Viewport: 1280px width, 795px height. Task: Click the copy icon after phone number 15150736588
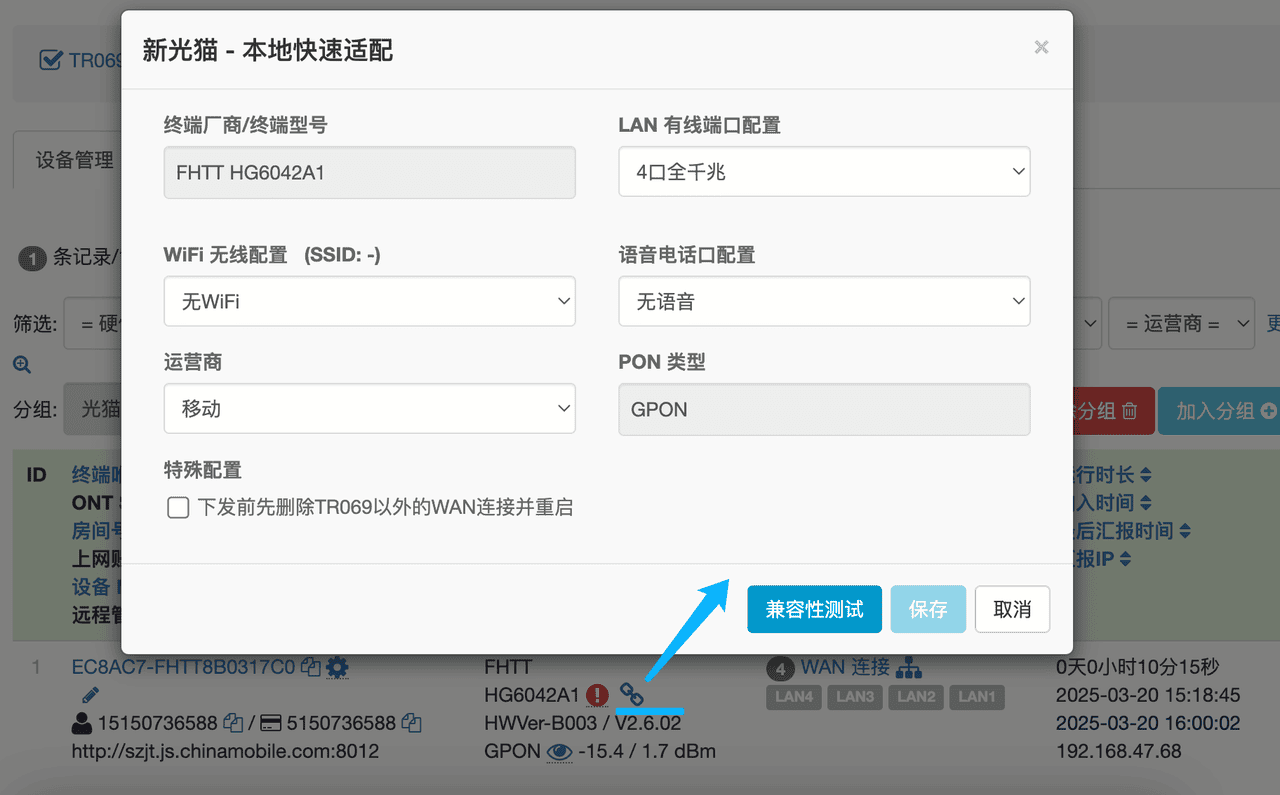[233, 722]
